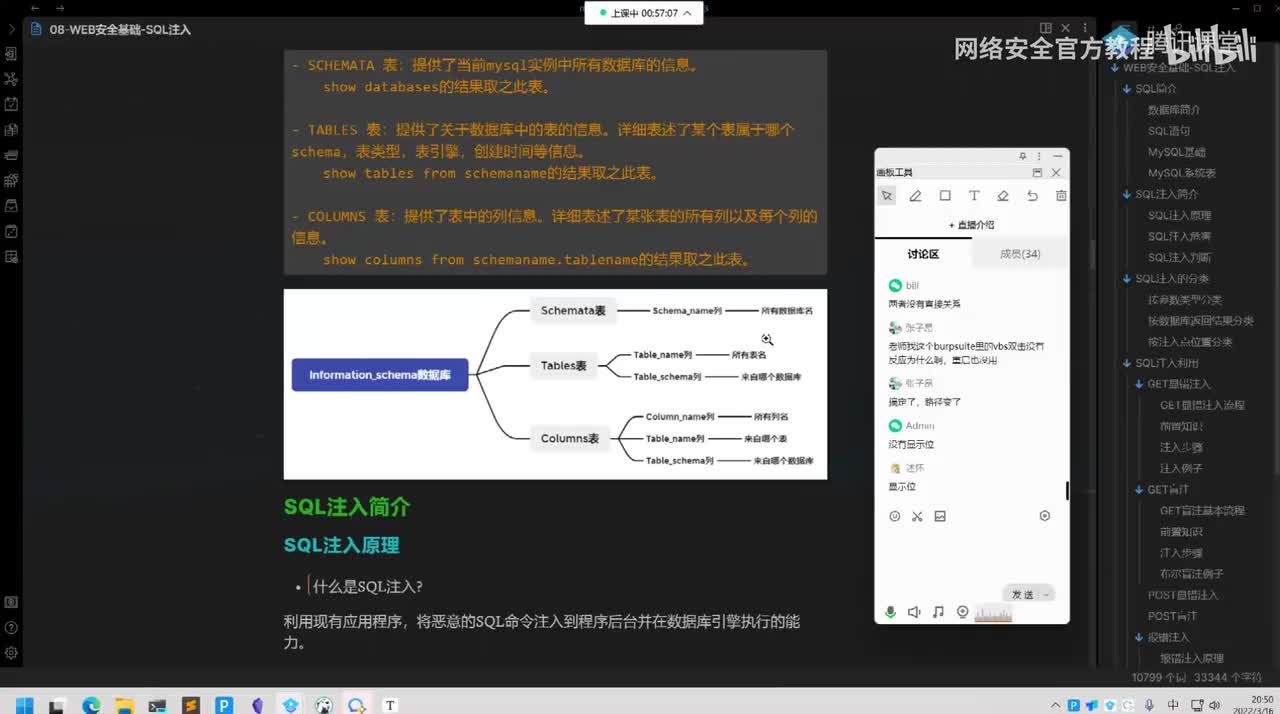The width and height of the screenshot is (1280, 714).
Task: Open the help question-mark icon in ribbon
Action: [x=11, y=628]
